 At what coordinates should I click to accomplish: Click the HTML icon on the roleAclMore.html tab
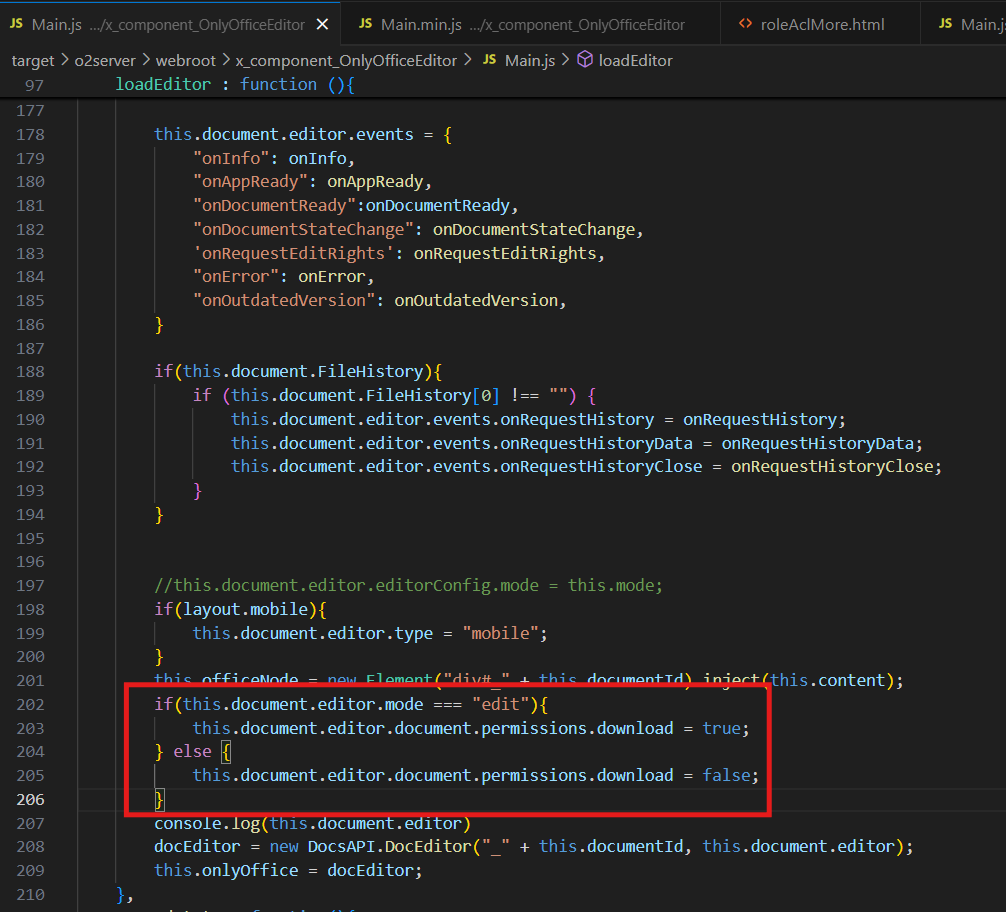(745, 24)
